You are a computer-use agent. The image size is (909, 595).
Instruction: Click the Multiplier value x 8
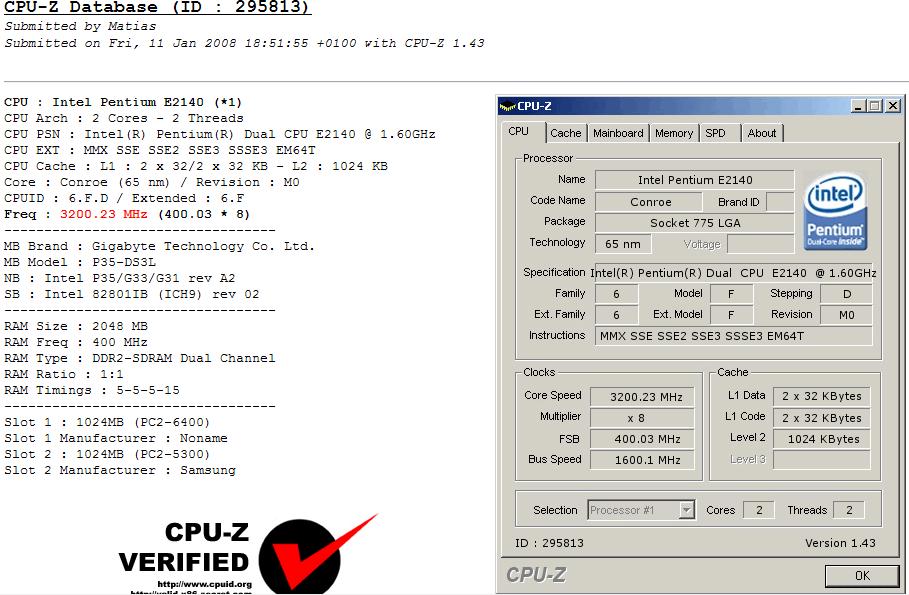[x=642, y=418]
